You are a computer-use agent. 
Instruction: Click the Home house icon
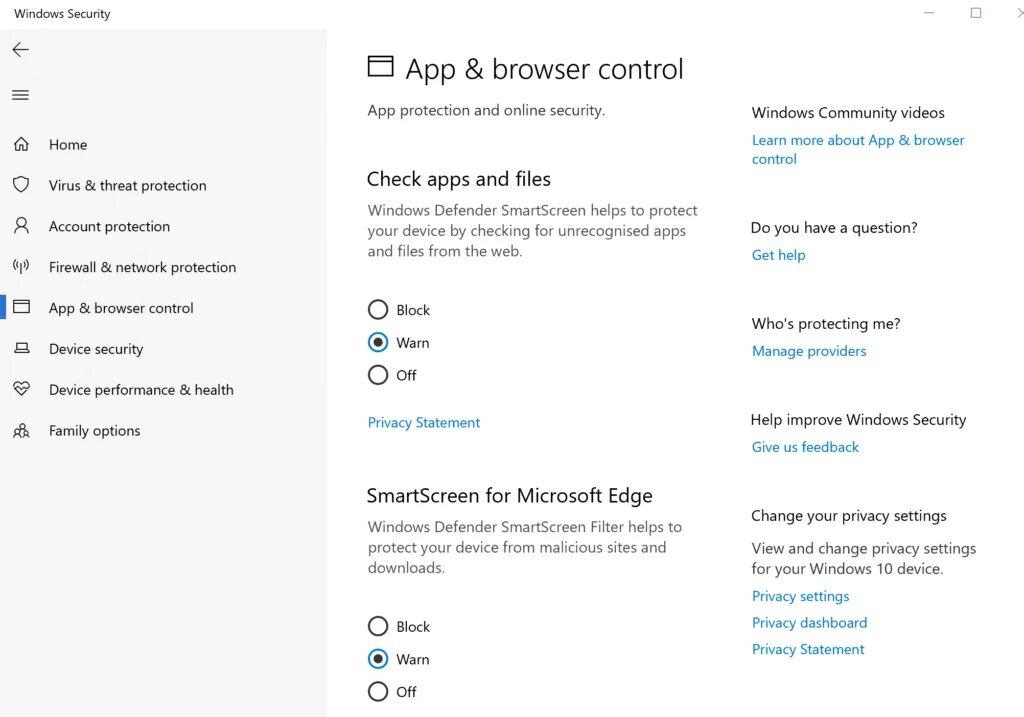(21, 145)
